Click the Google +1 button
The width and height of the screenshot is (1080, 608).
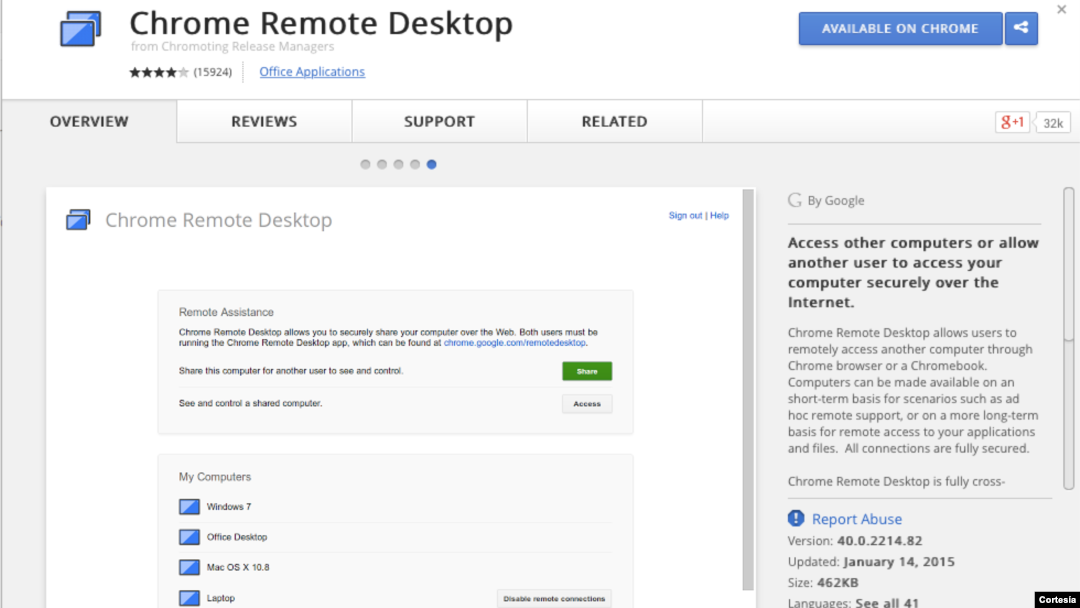[1012, 123]
